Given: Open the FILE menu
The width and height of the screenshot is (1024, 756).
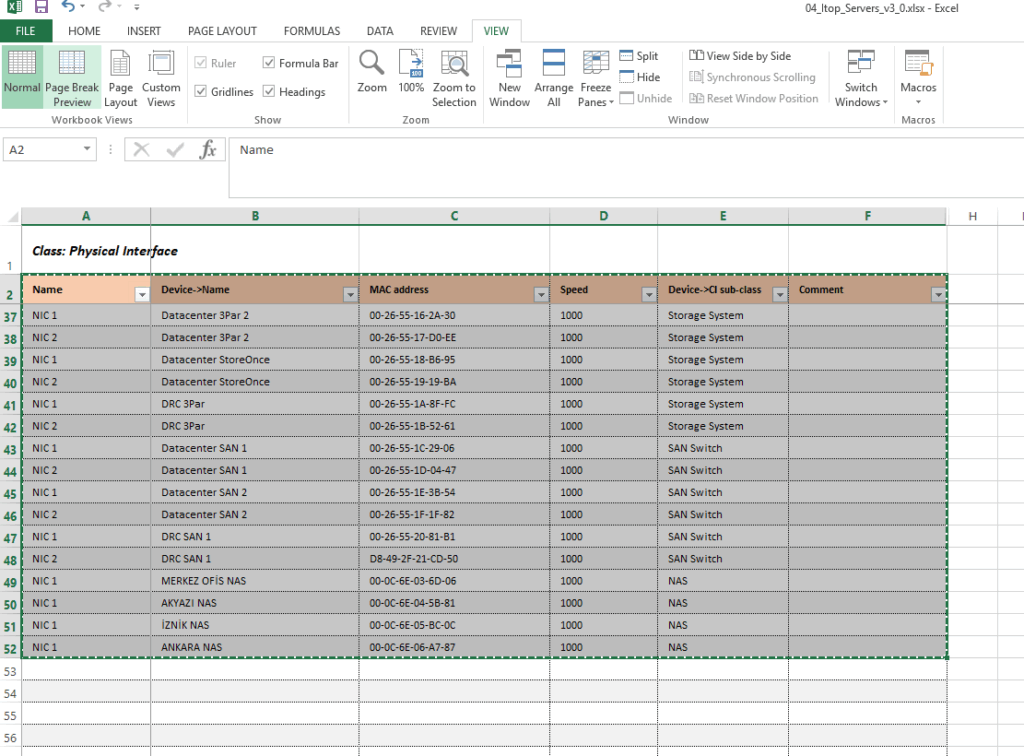Looking at the screenshot, I should pyautogui.click(x=25, y=31).
